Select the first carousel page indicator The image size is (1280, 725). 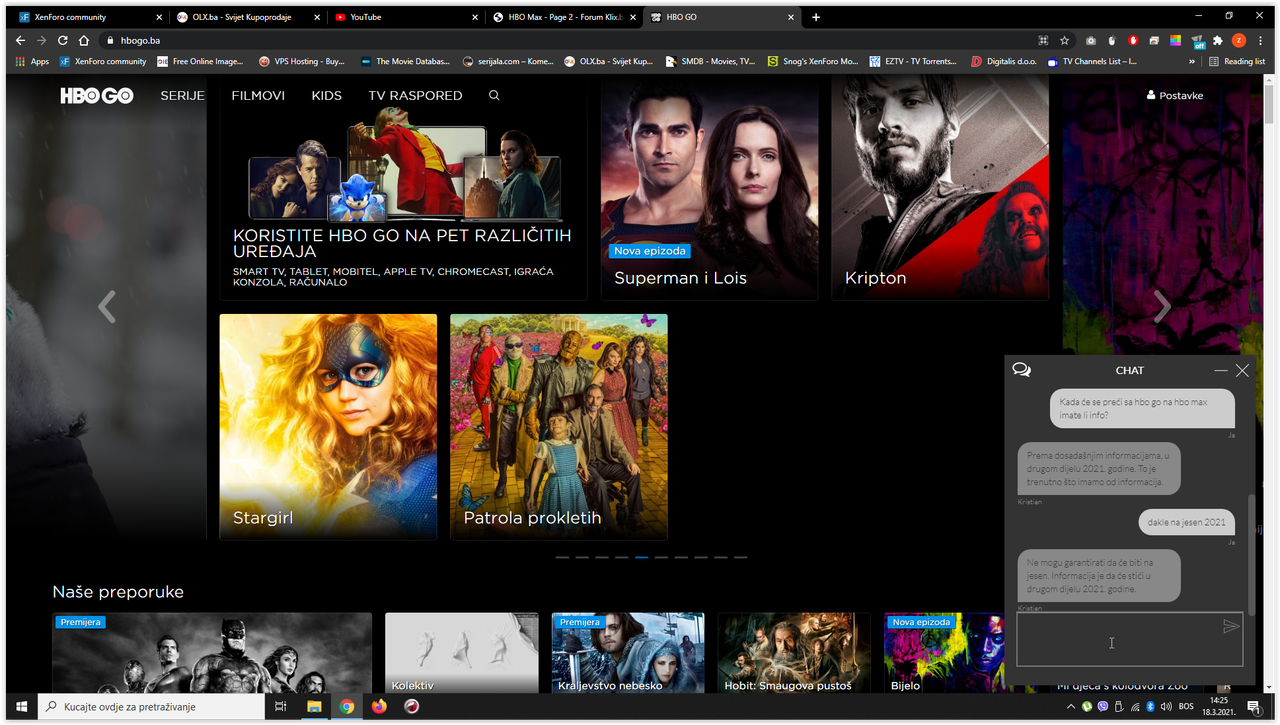pos(562,557)
